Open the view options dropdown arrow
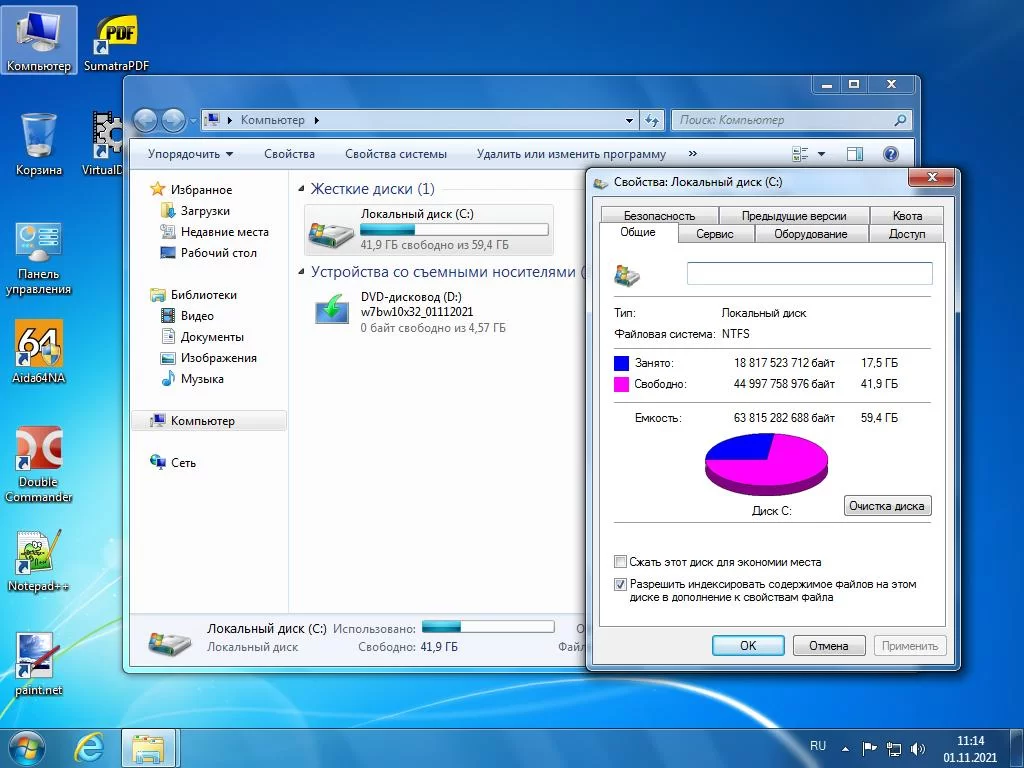 822,154
